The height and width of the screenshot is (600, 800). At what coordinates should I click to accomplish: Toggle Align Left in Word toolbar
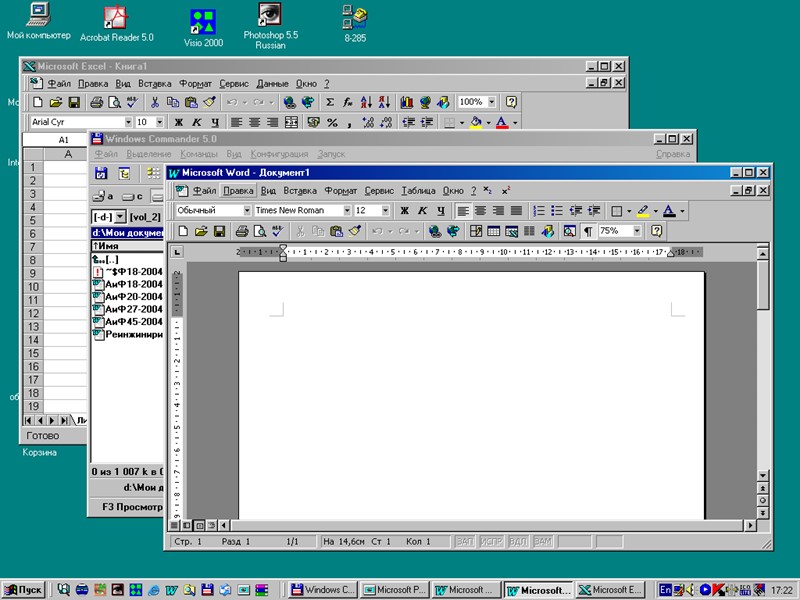[463, 211]
